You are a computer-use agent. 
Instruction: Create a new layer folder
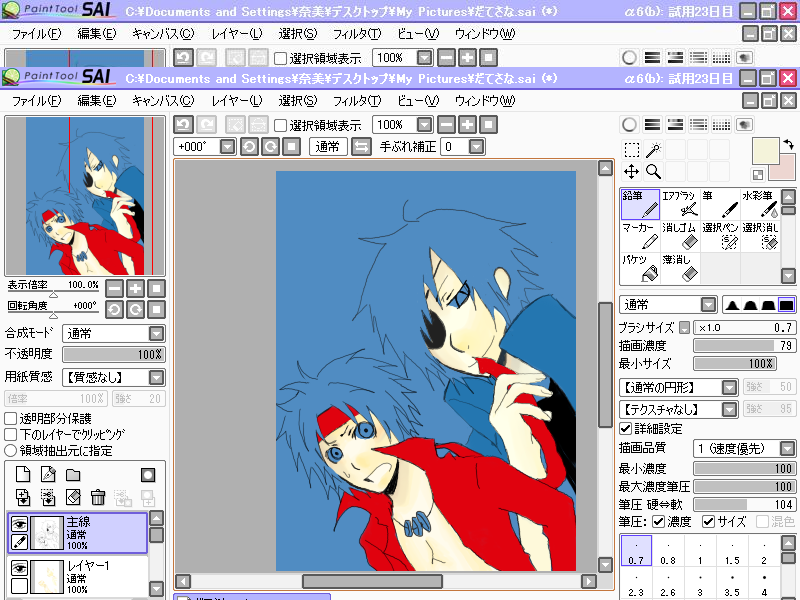point(73,475)
